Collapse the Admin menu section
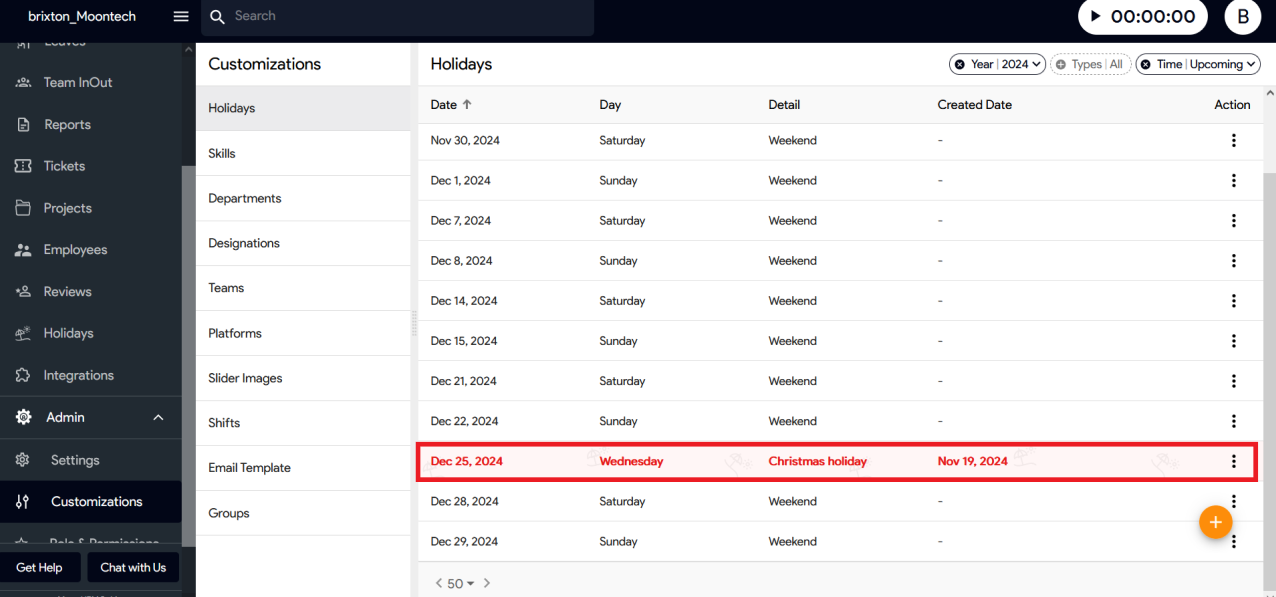The image size is (1276, 597). click(x=158, y=417)
